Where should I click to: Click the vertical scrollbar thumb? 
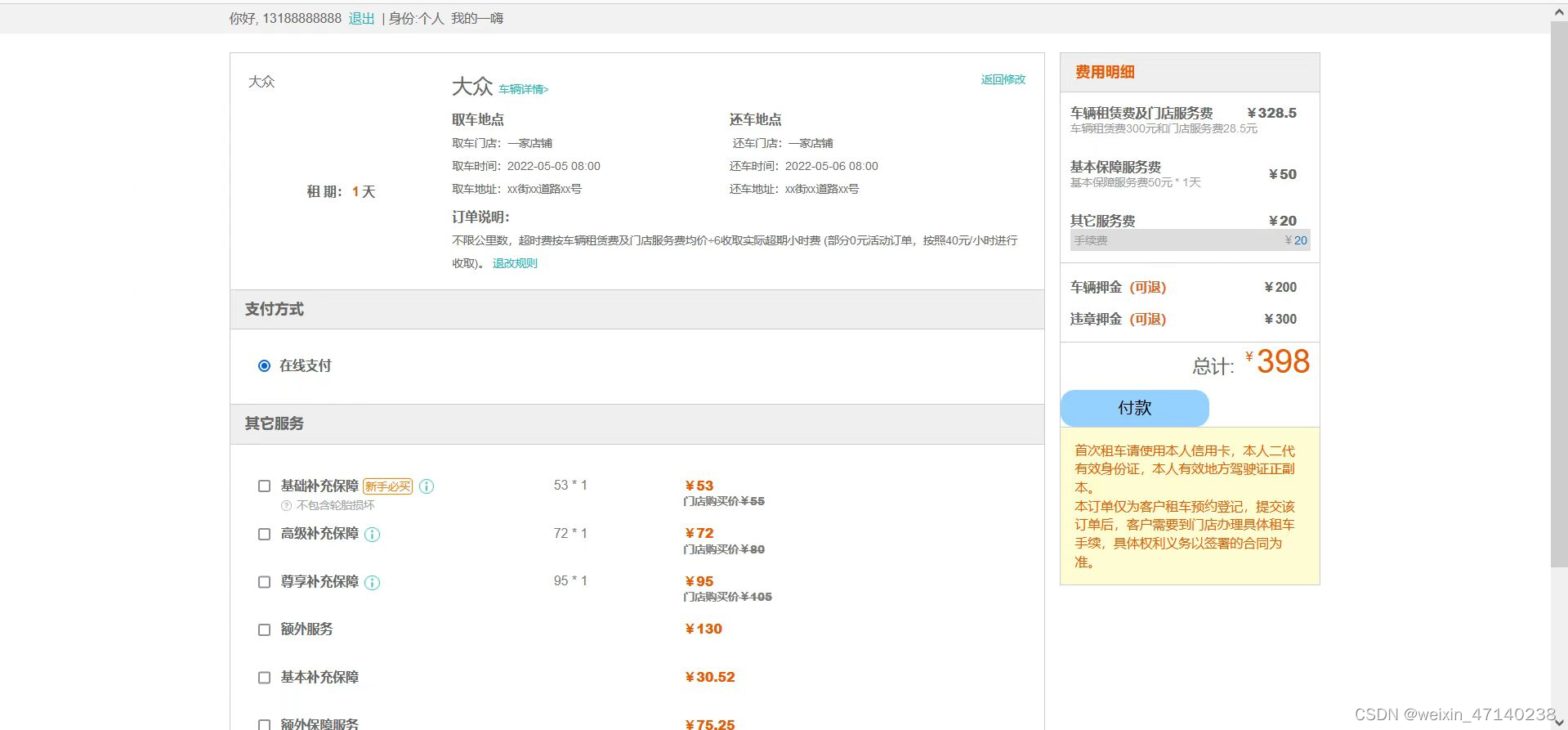tap(1559, 294)
